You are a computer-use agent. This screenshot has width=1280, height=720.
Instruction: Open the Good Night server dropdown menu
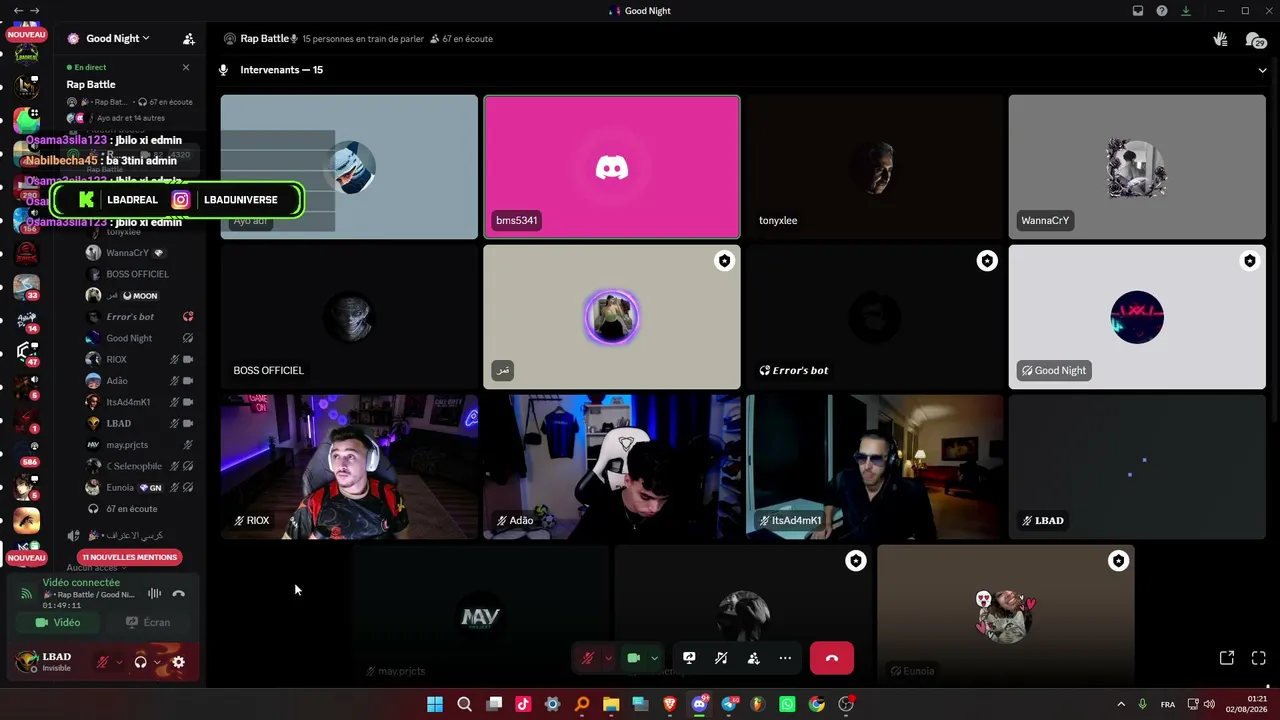[117, 38]
